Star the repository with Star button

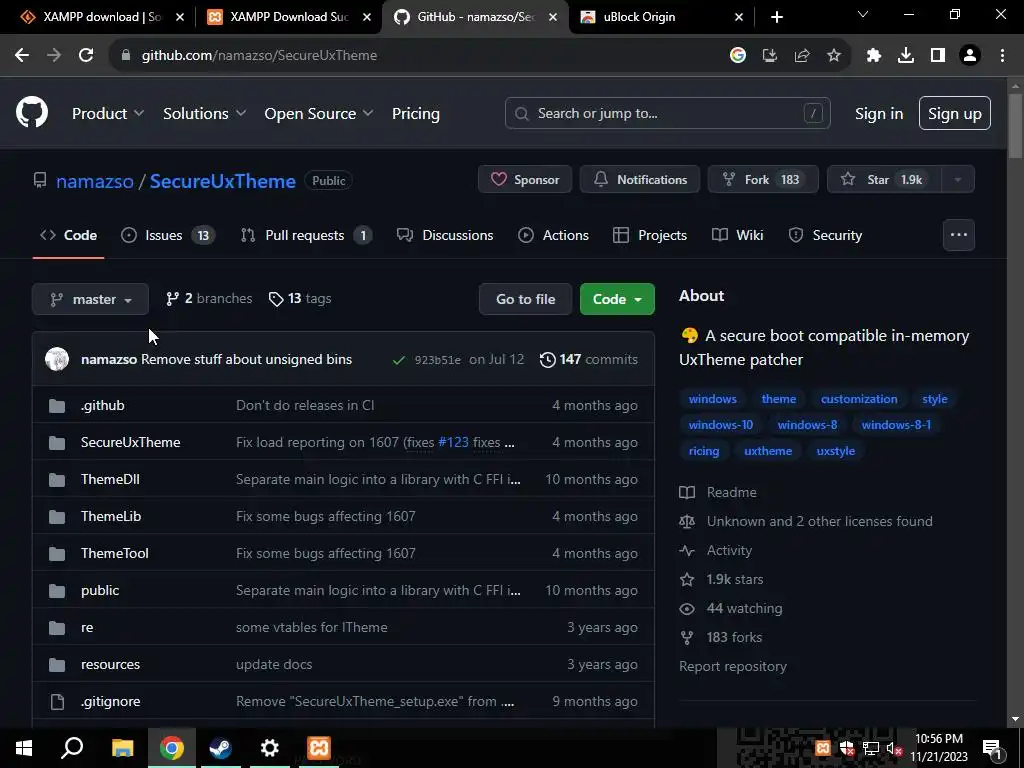tap(884, 180)
